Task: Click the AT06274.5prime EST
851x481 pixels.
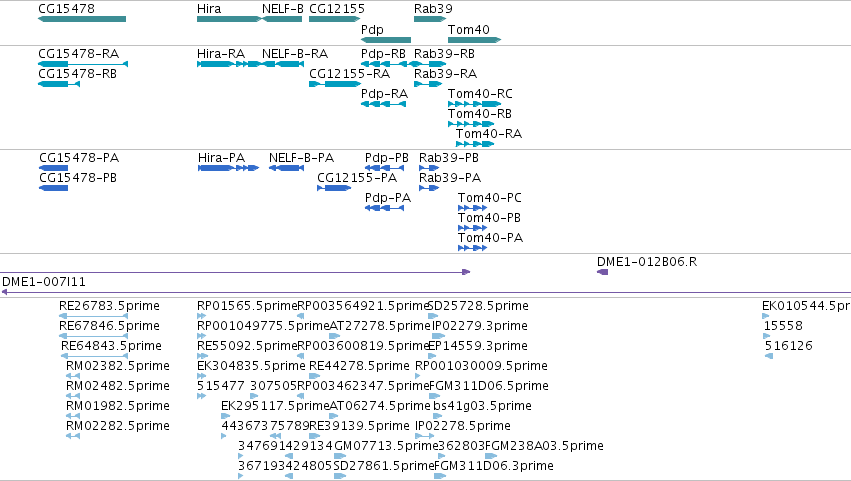Action: 334,416
